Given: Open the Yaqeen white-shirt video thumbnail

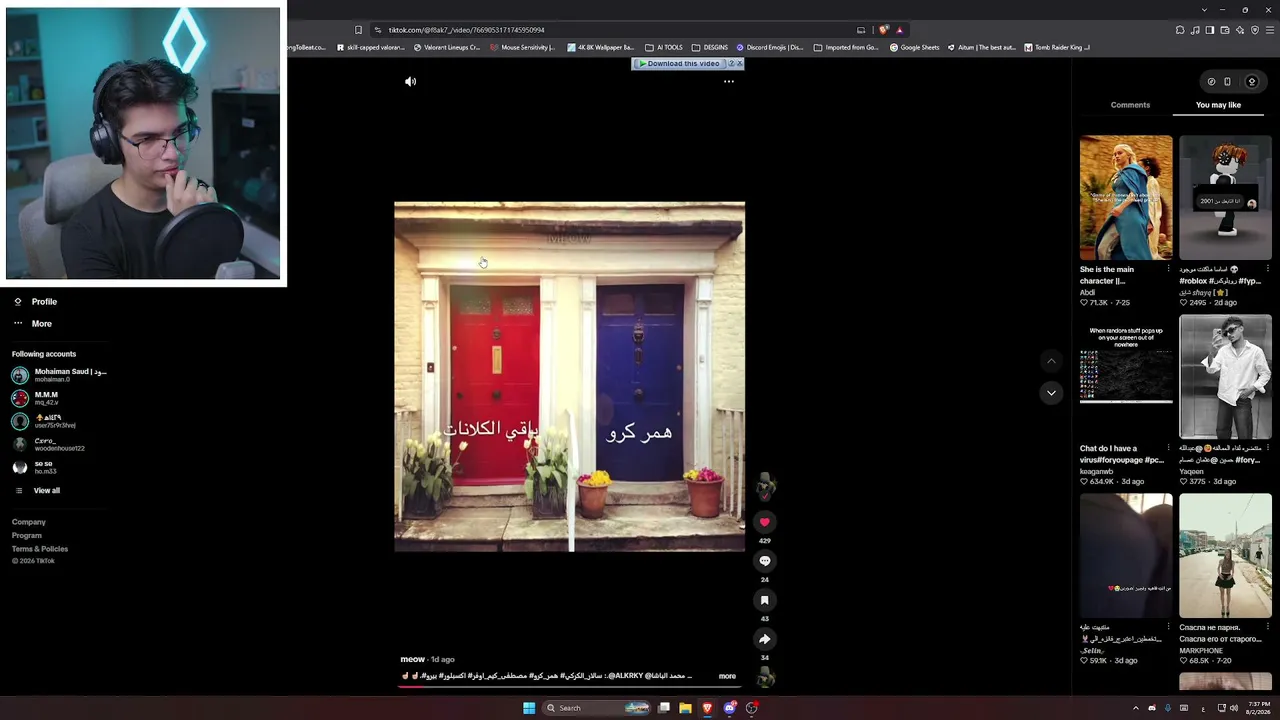Looking at the screenshot, I should point(1226,377).
